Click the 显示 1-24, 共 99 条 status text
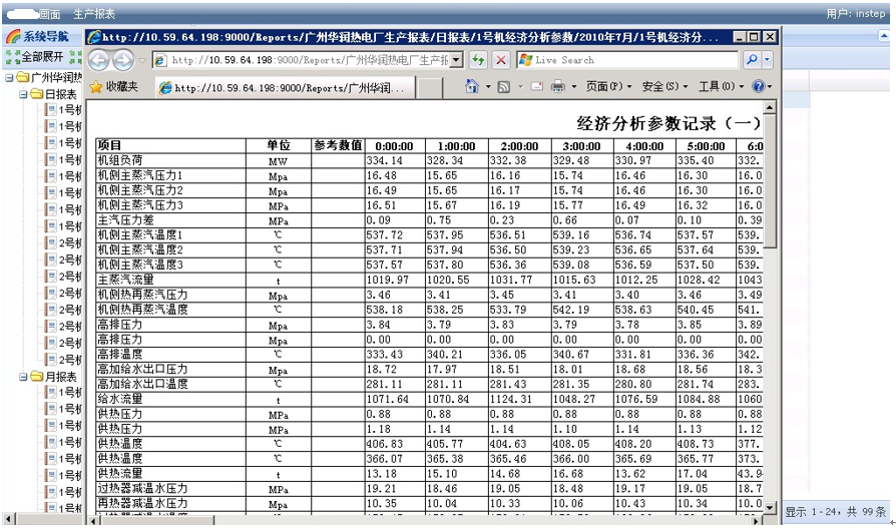 coord(835,512)
